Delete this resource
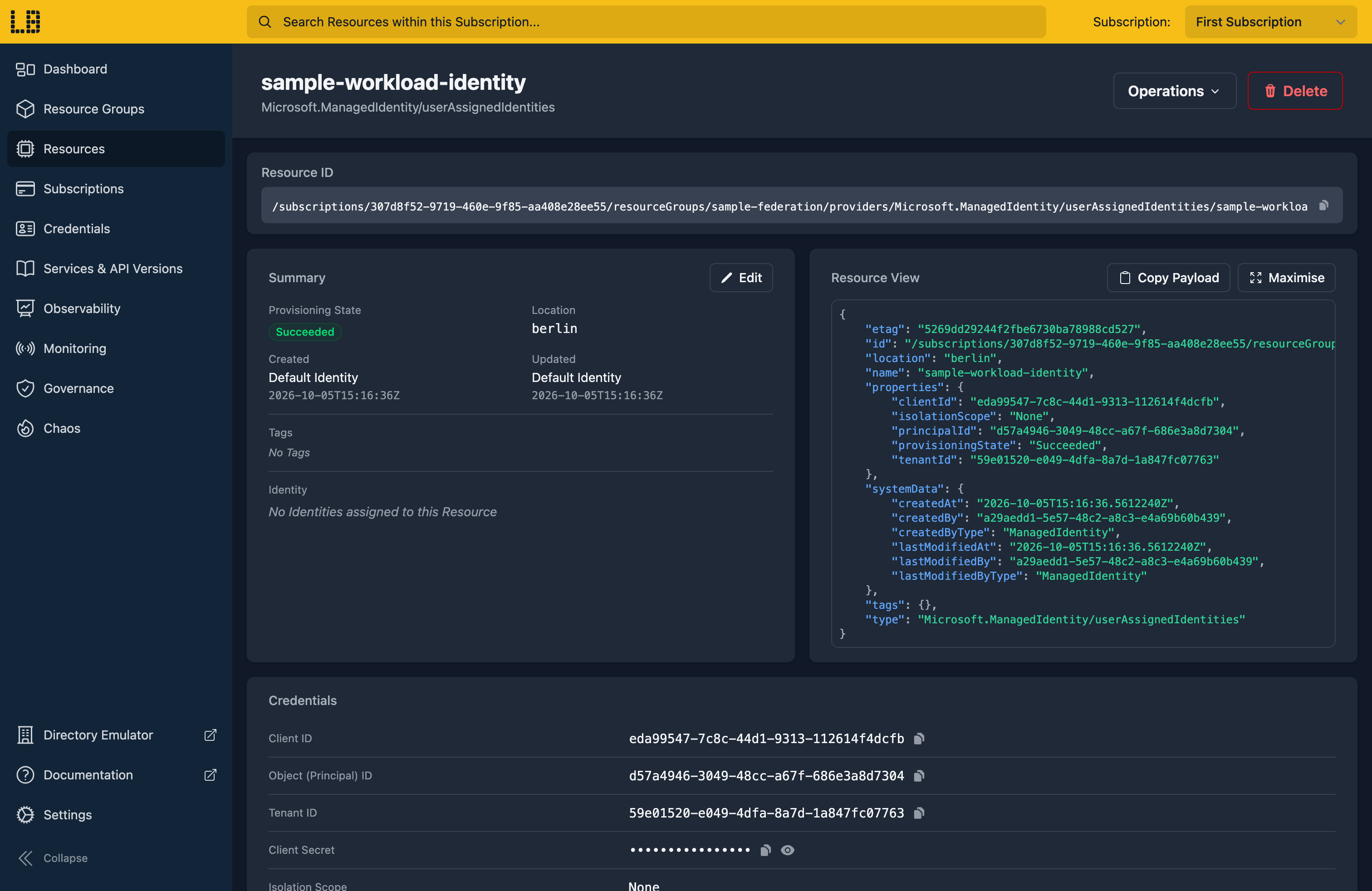 pyautogui.click(x=1295, y=91)
